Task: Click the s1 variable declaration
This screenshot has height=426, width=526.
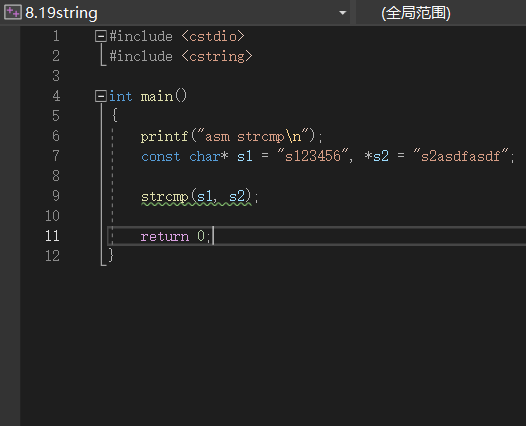Action: [x=245, y=156]
